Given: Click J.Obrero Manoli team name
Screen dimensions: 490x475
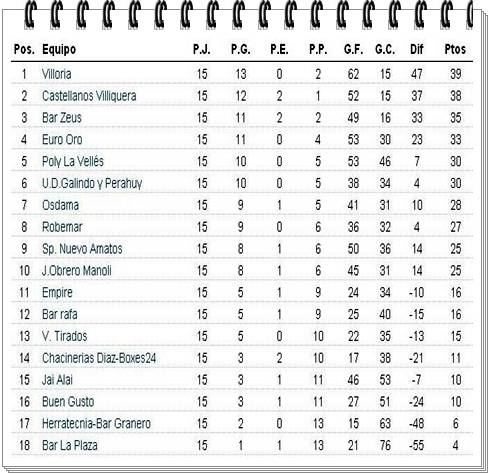Looking at the screenshot, I should point(77,271).
